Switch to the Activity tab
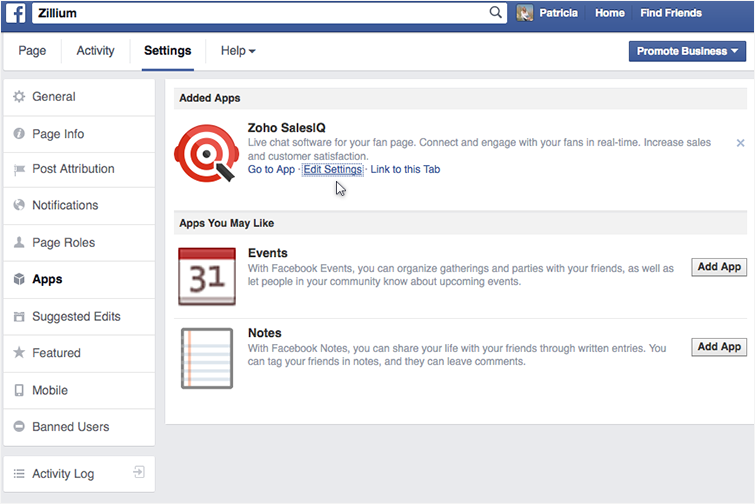The height and width of the screenshot is (504, 755). click(95, 51)
